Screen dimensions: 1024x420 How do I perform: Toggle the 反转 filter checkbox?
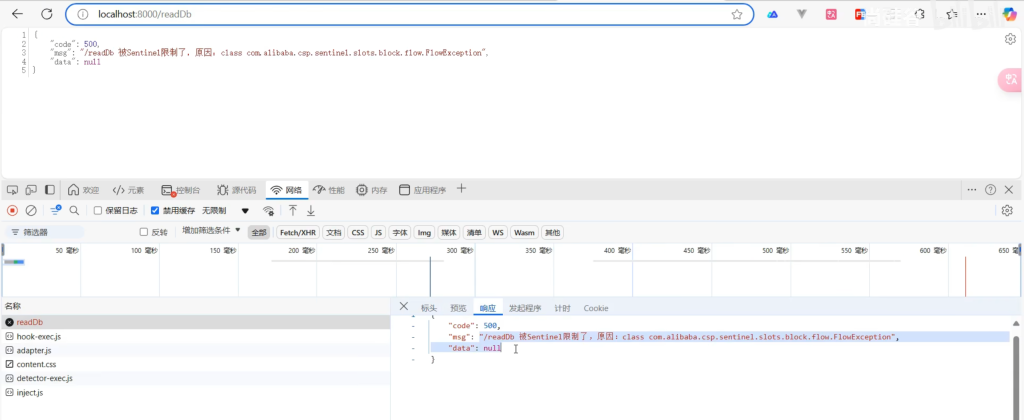[x=144, y=232]
